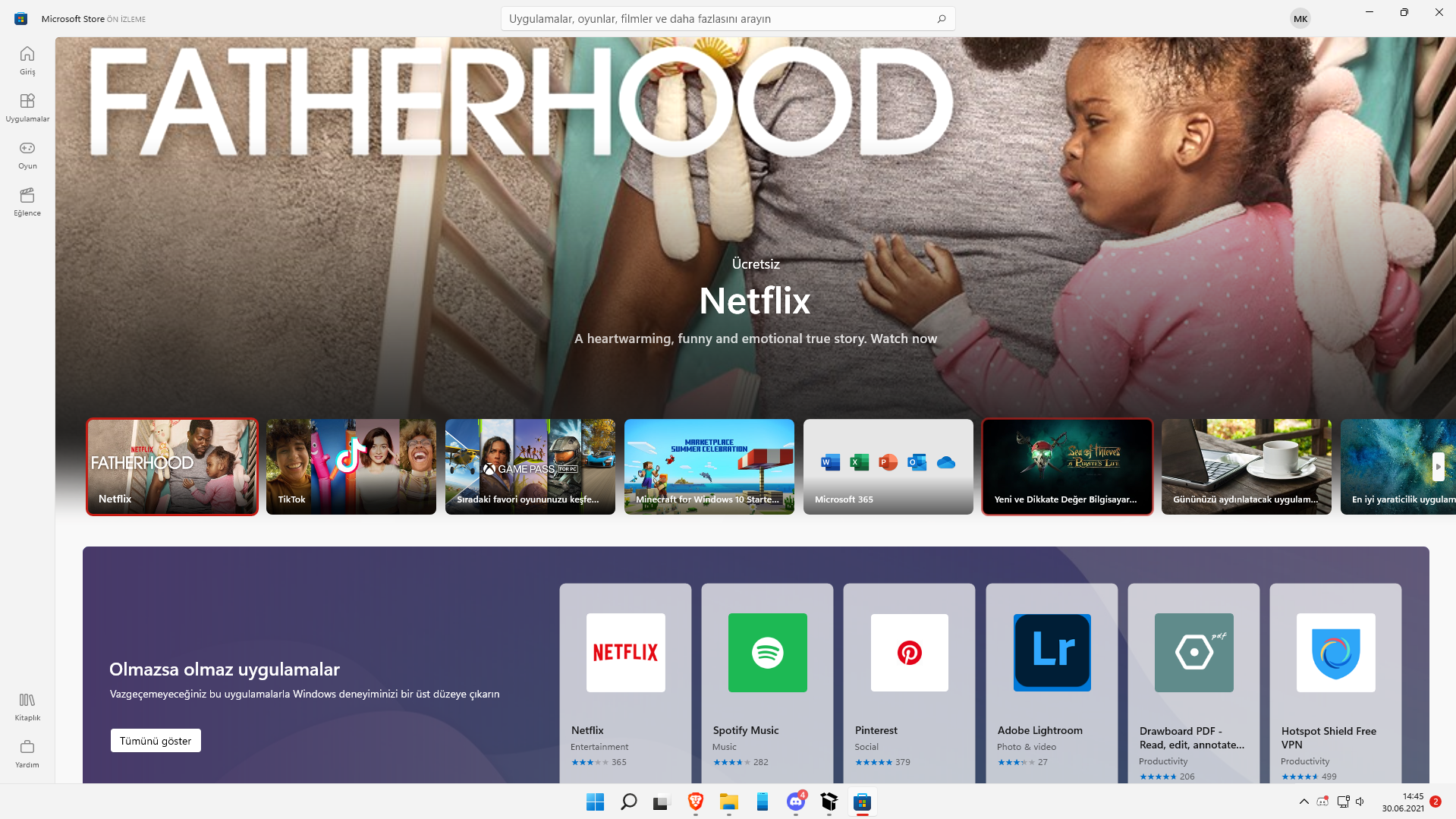The width and height of the screenshot is (1456, 819).
Task: Click Microsoft Store icon in the taskbar
Action: pos(862,802)
